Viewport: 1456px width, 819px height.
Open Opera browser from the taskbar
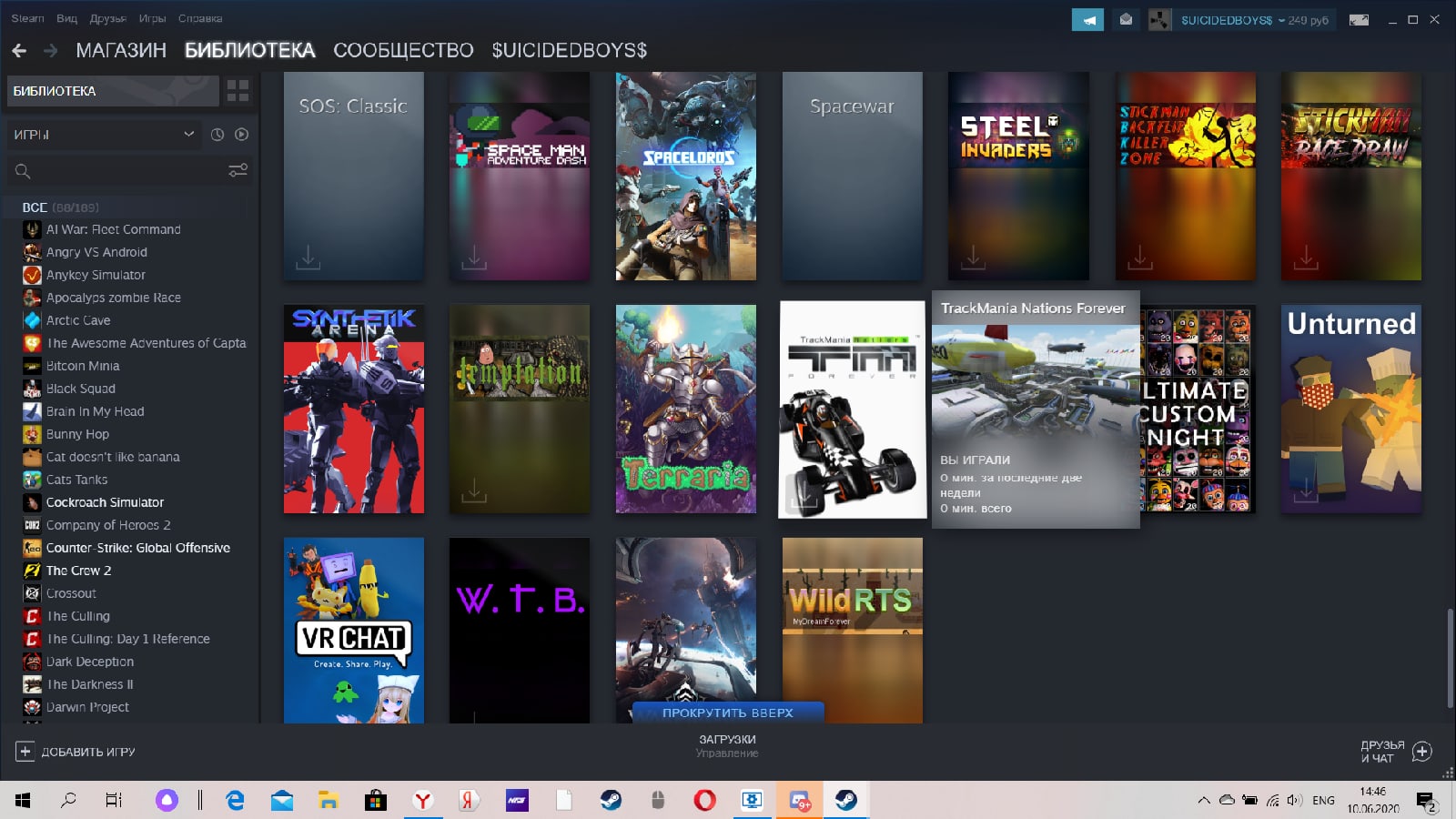click(704, 800)
